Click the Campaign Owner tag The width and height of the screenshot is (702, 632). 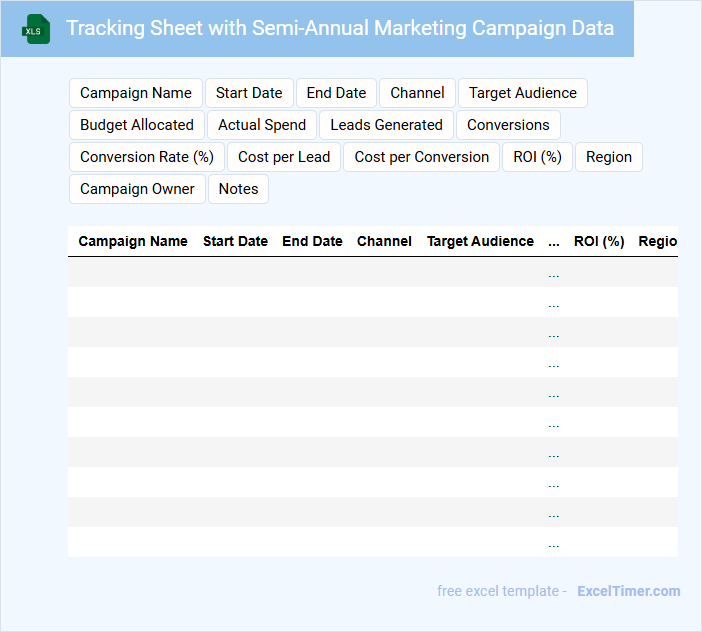[x=137, y=189]
